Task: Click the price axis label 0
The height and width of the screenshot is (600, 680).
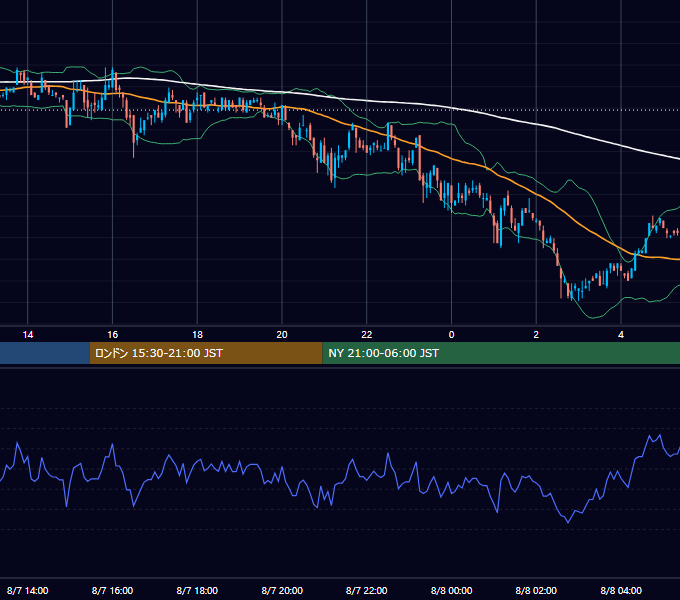Action: click(x=451, y=335)
